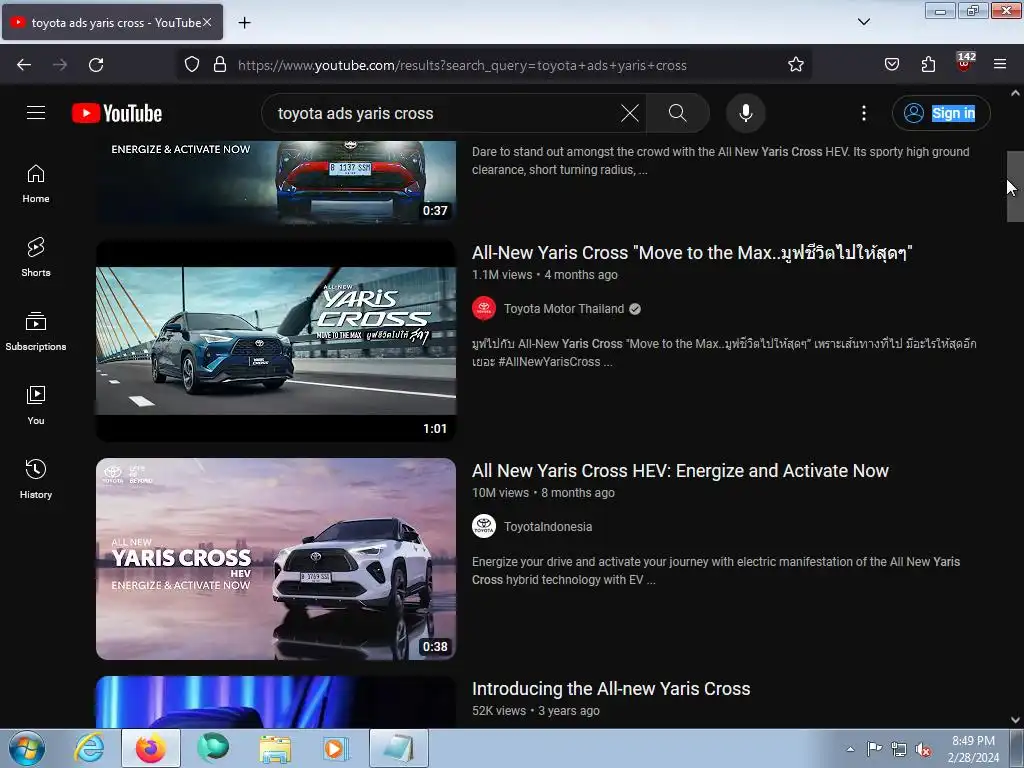Click the magnifier search button
Image resolution: width=1024 pixels, height=768 pixels.
coord(677,113)
